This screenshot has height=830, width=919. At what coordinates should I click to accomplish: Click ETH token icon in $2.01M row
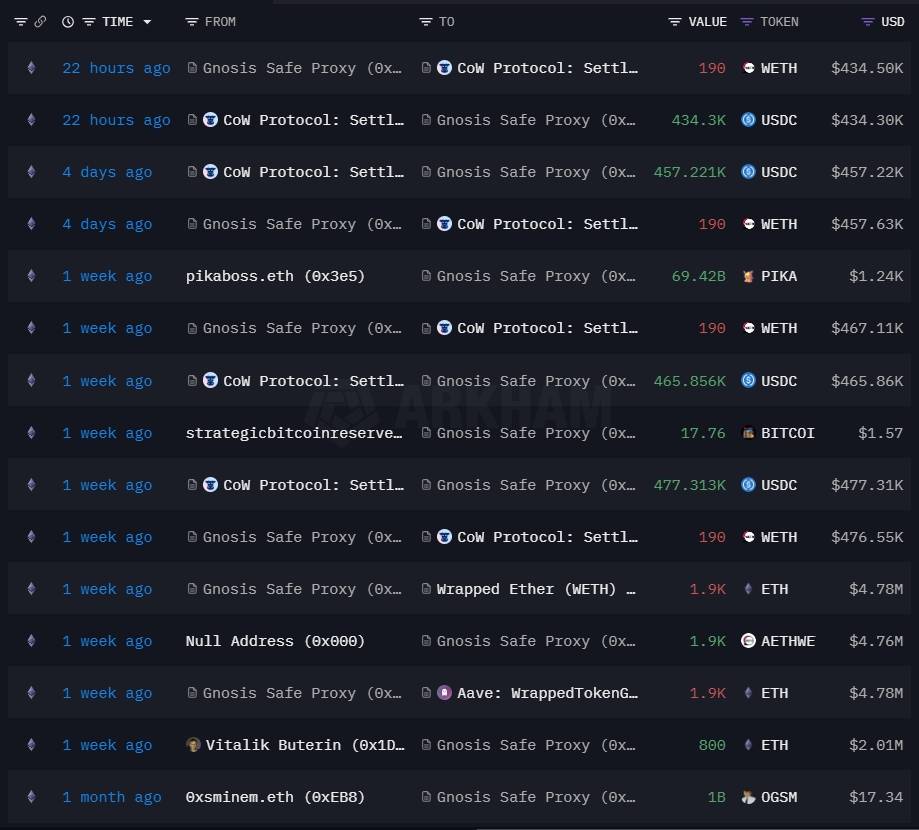pyautogui.click(x=748, y=745)
